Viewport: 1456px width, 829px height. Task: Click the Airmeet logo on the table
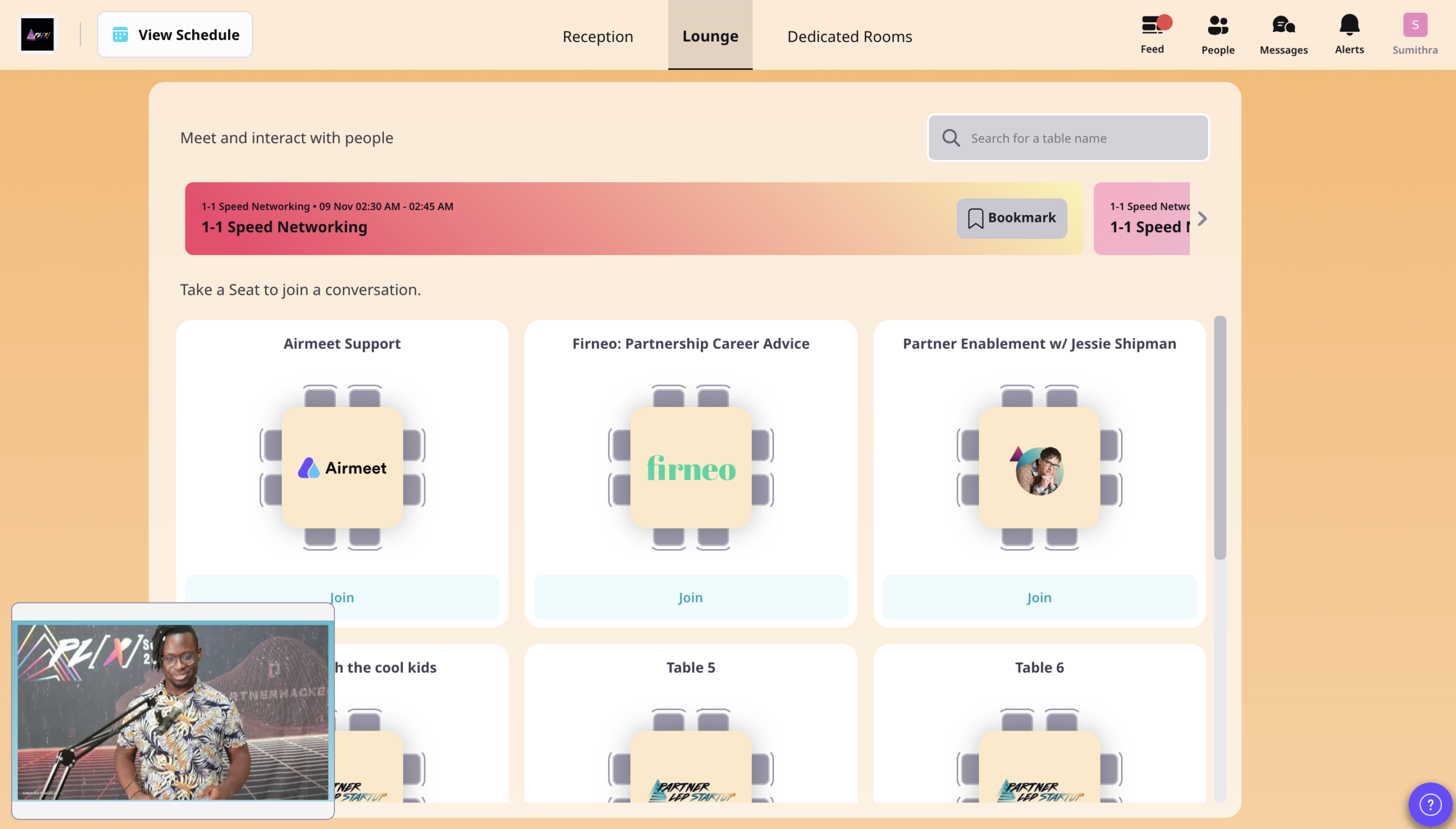(342, 468)
